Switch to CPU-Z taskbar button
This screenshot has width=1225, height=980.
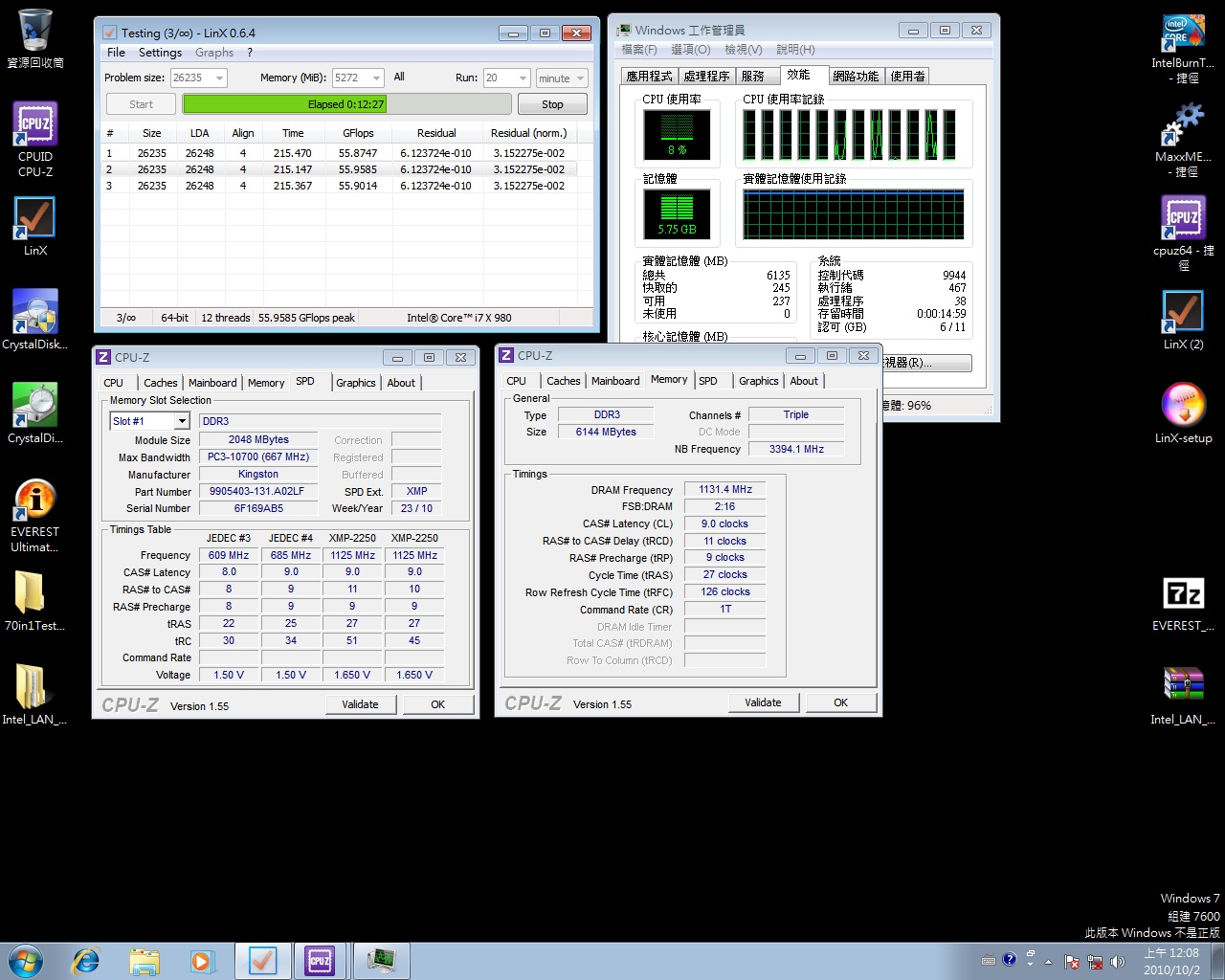point(321,961)
